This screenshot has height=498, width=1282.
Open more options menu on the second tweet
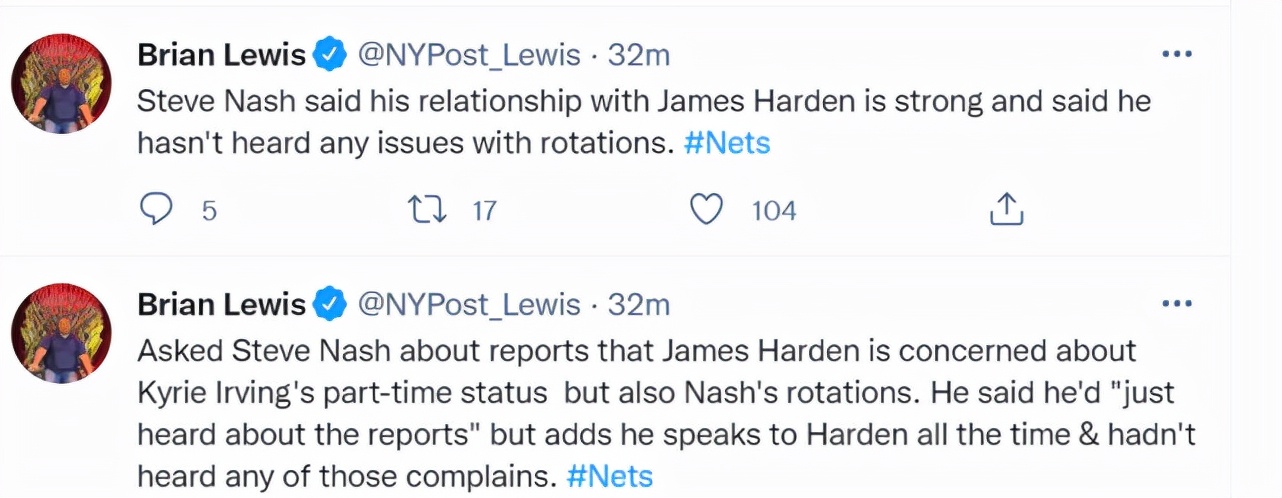[1177, 302]
